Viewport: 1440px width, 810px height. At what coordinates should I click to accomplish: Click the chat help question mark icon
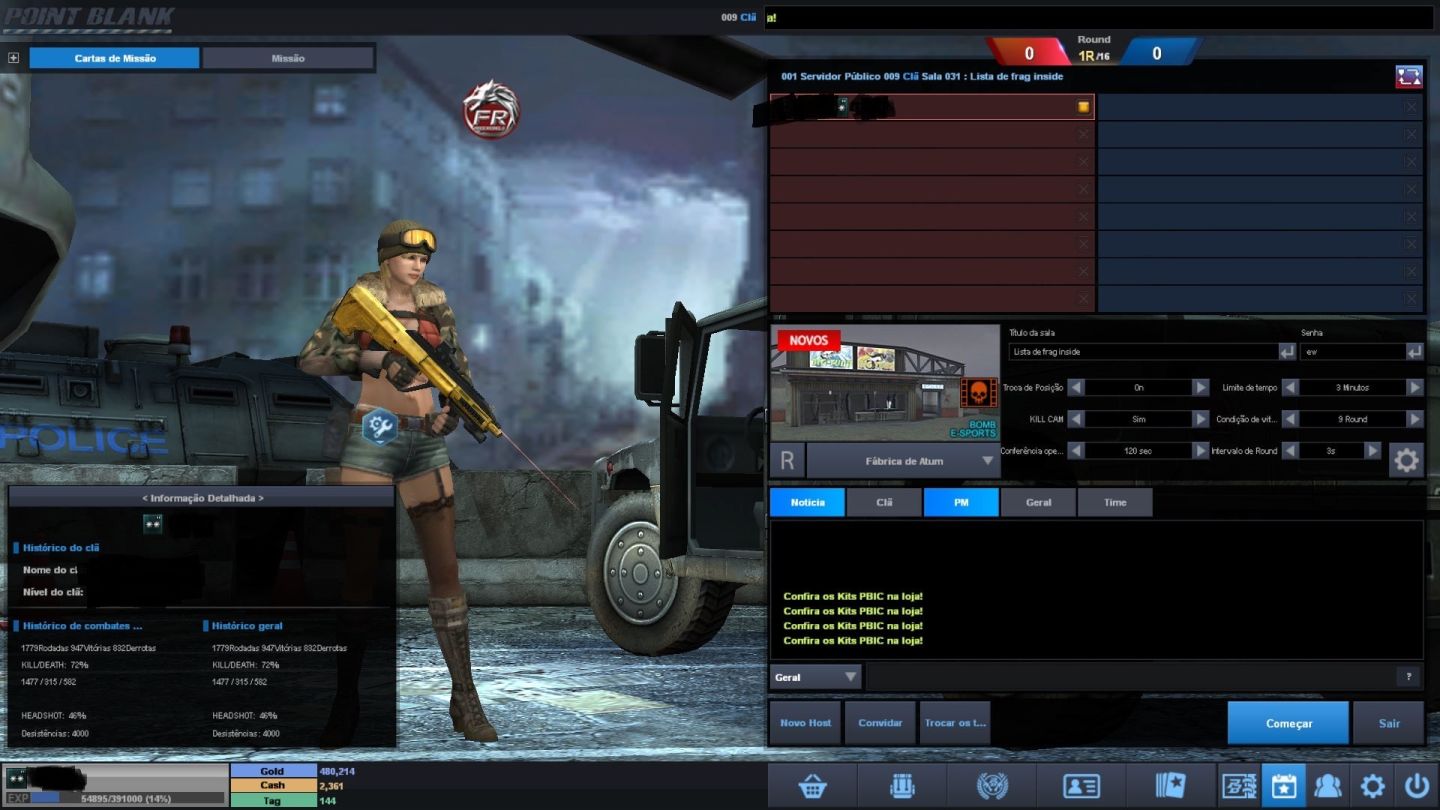pyautogui.click(x=1408, y=677)
